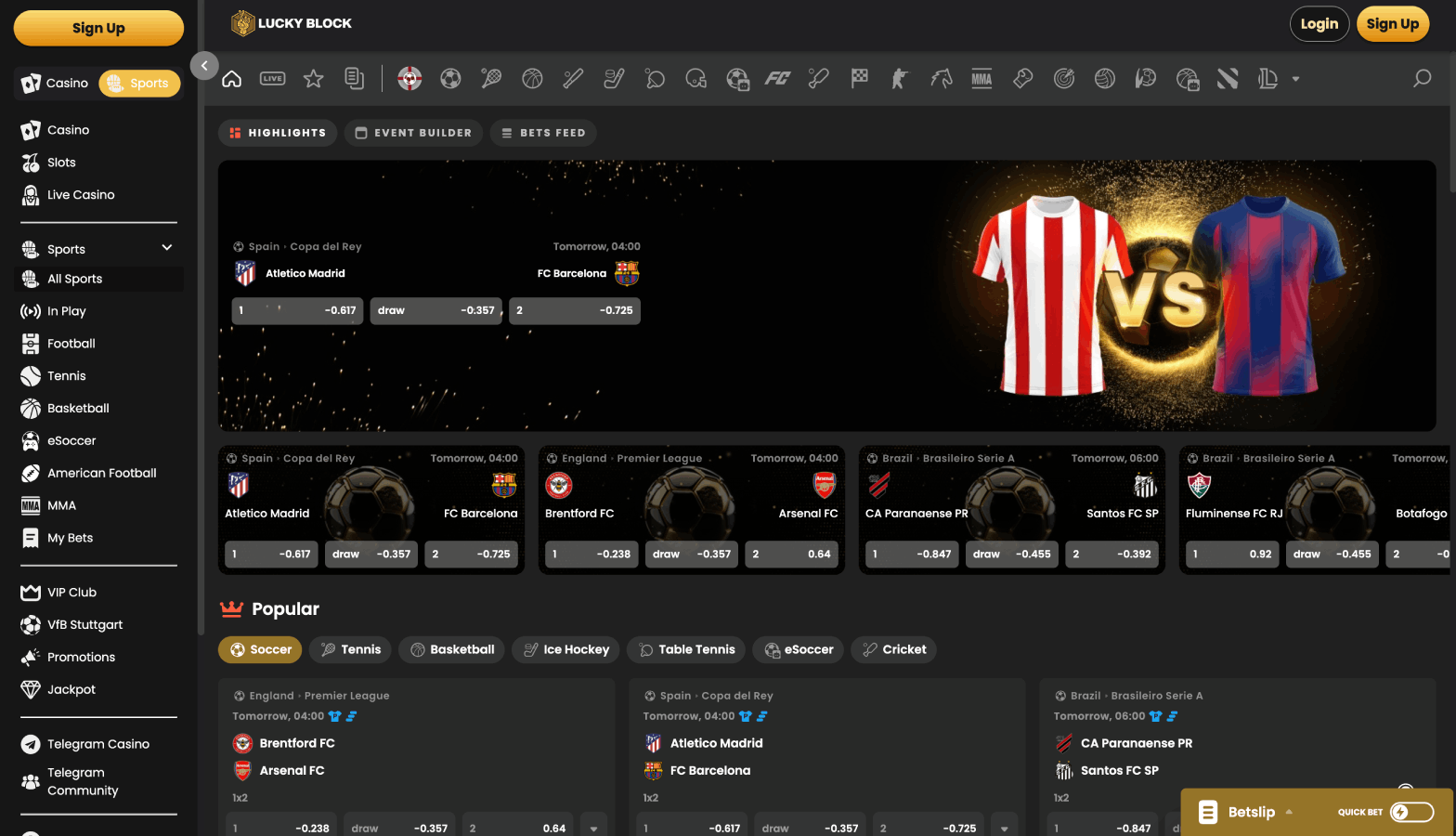Select the basketball icon in sports bar

pyautogui.click(x=532, y=79)
